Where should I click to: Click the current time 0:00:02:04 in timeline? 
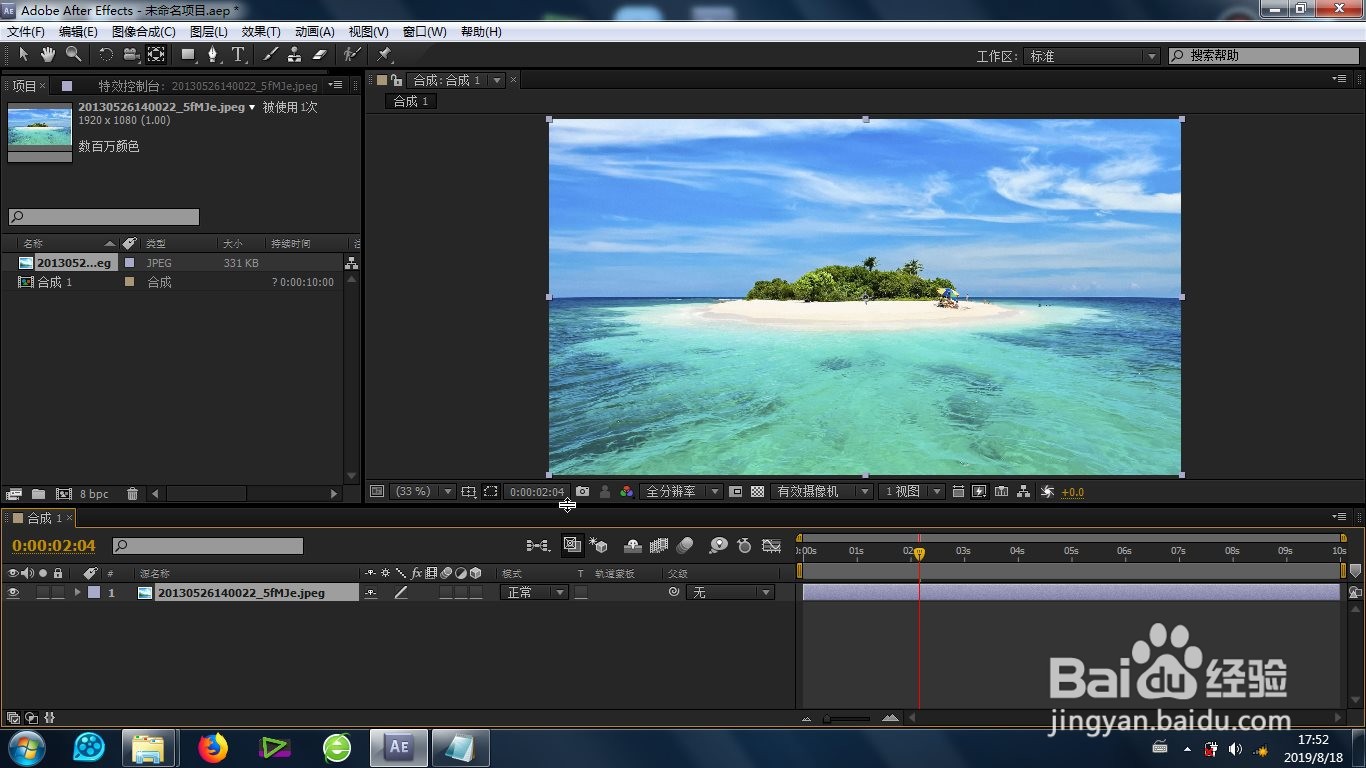click(53, 545)
